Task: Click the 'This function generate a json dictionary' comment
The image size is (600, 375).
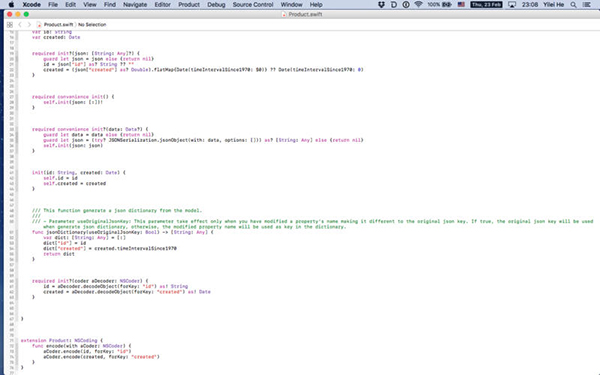Action: click(117, 210)
